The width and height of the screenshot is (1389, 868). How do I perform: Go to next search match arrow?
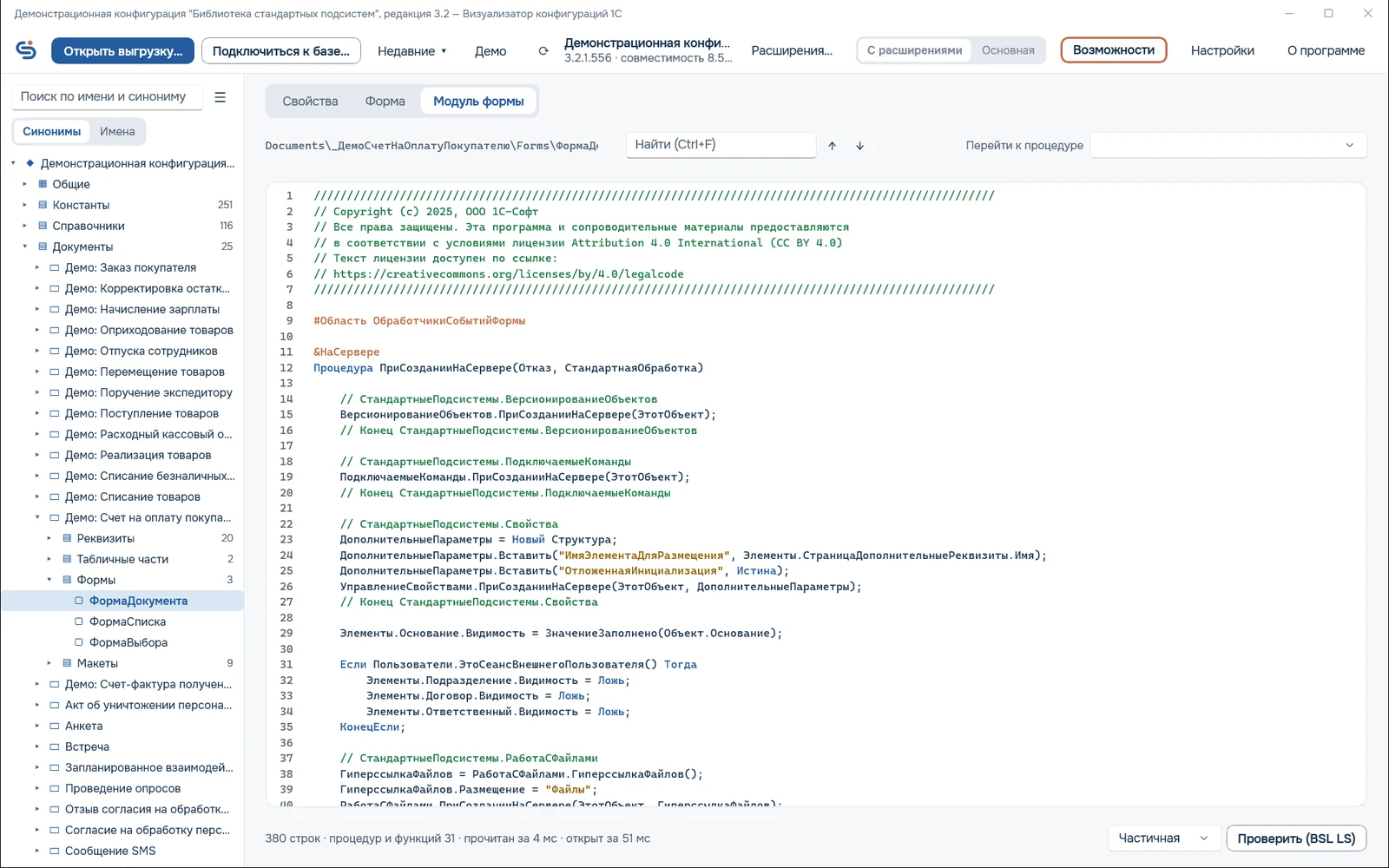(x=860, y=146)
